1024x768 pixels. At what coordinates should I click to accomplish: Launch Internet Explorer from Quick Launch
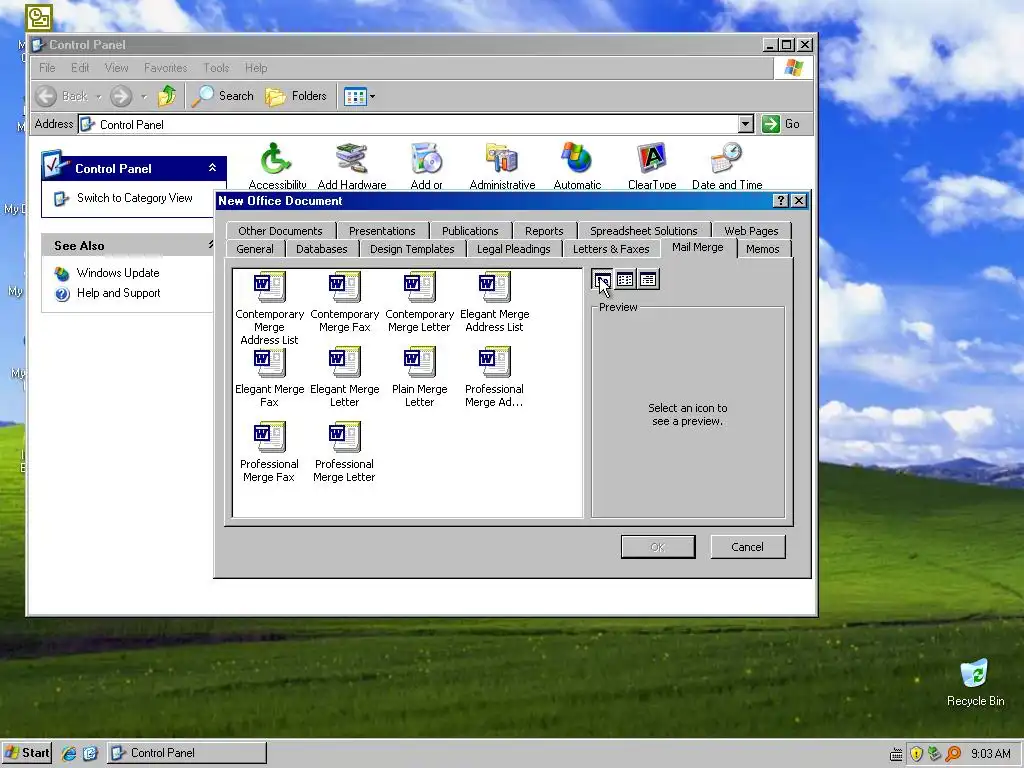69,753
